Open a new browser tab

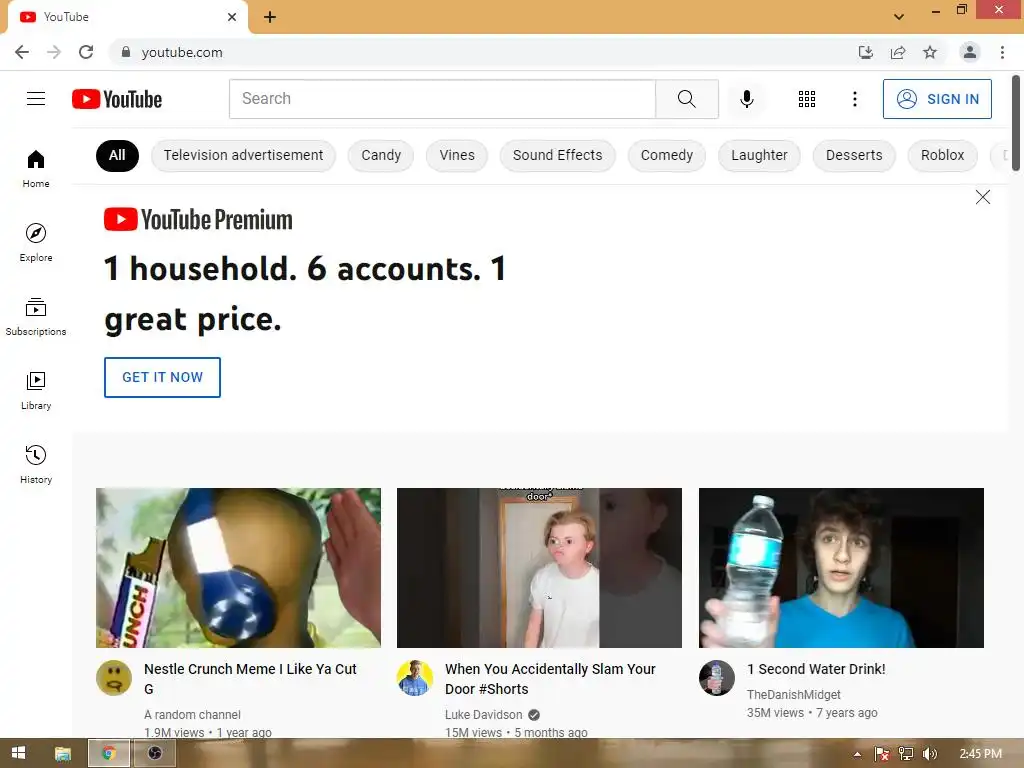(270, 17)
